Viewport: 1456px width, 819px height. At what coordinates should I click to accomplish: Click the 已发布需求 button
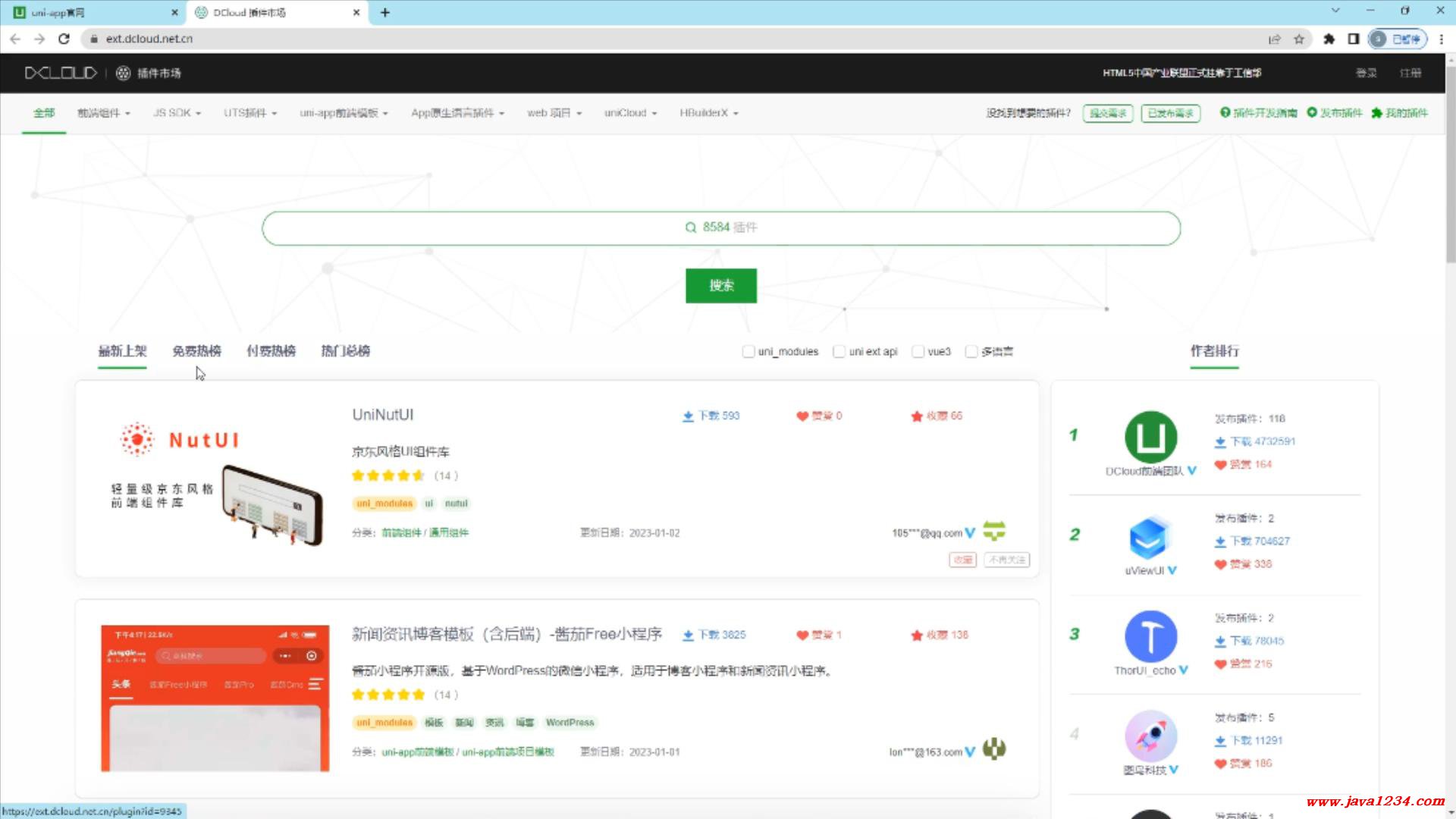pos(1170,114)
